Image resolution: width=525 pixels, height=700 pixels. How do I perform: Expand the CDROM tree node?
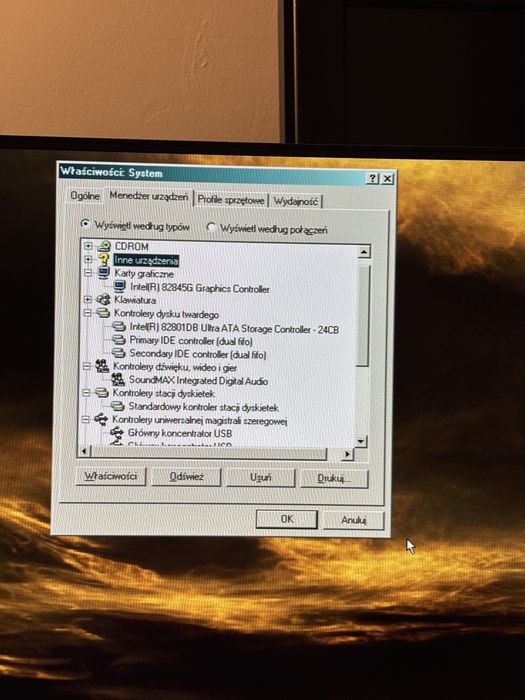pos(88,246)
